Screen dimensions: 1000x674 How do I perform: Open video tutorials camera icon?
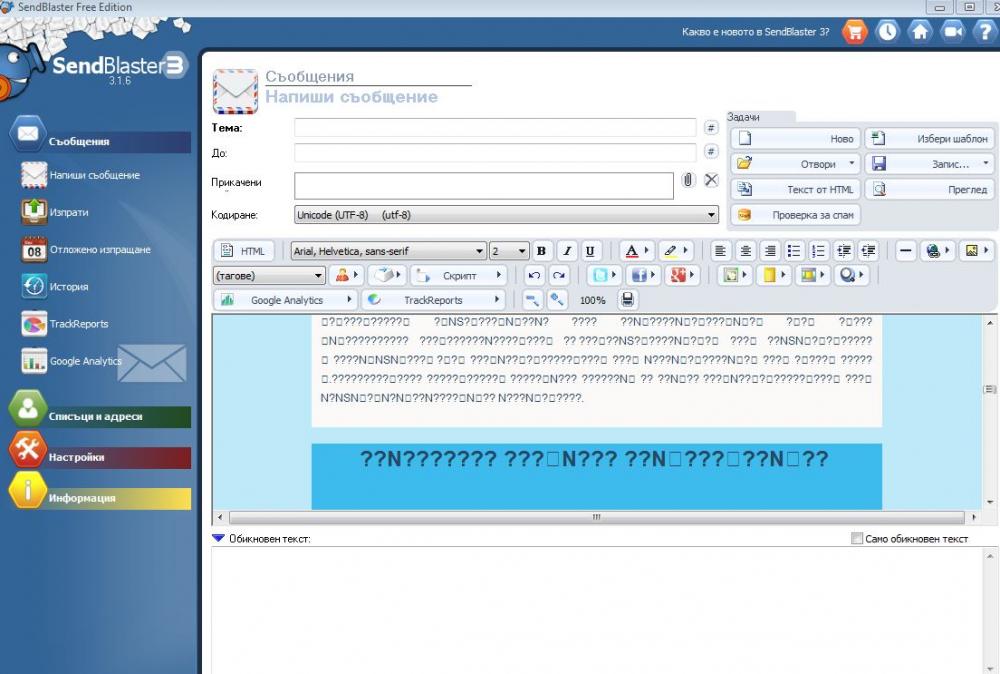point(953,31)
